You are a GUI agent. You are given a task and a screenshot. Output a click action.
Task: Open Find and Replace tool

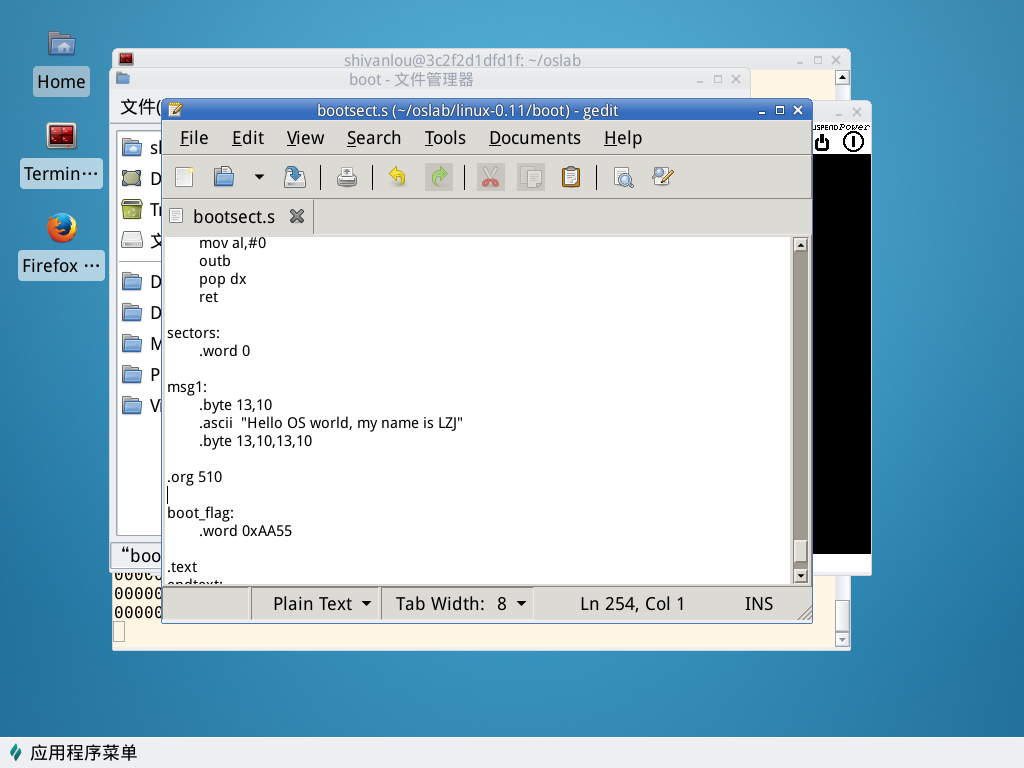point(662,177)
